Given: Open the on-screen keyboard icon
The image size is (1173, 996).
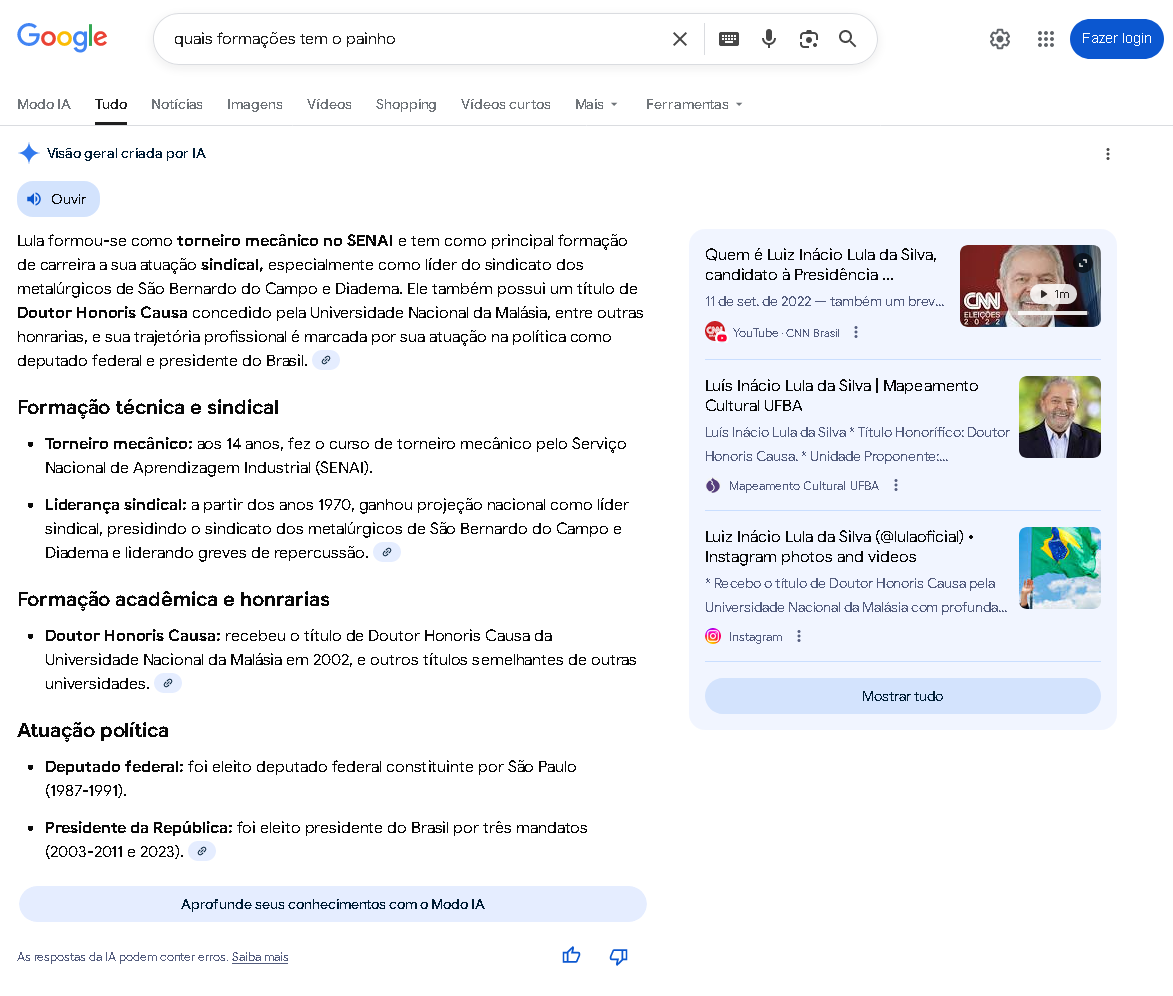Looking at the screenshot, I should point(729,39).
